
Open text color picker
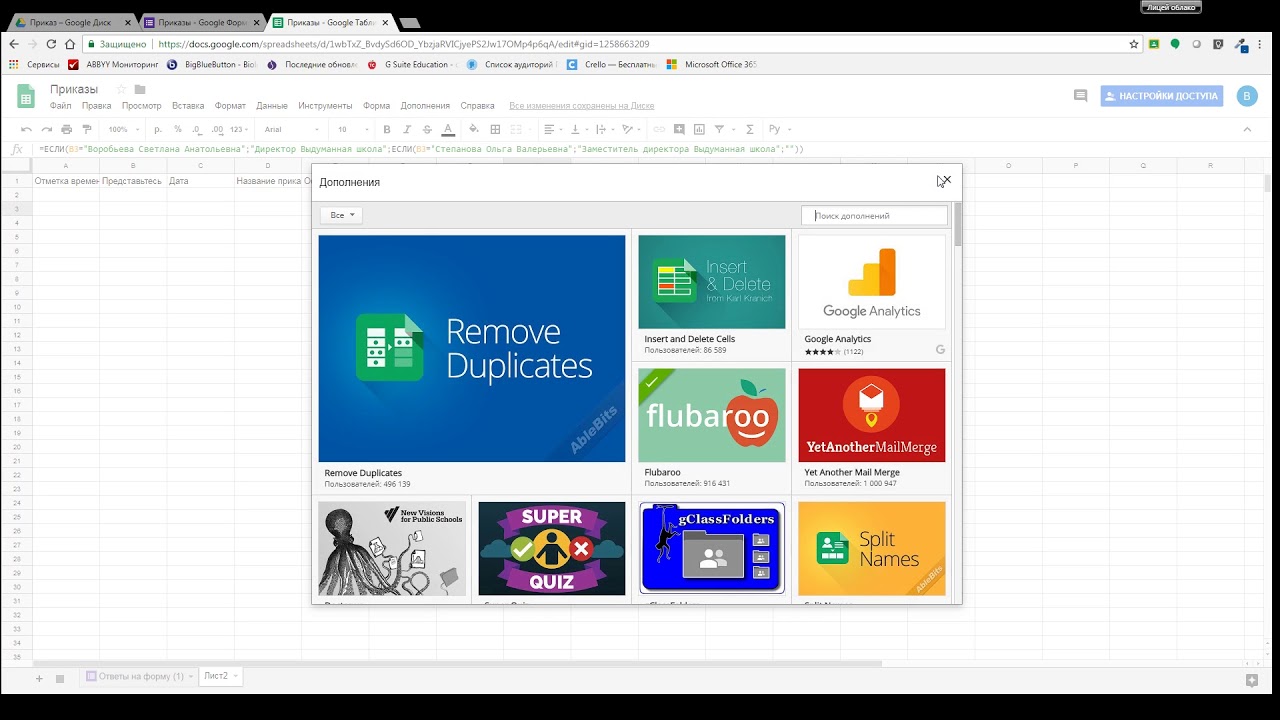coord(448,129)
